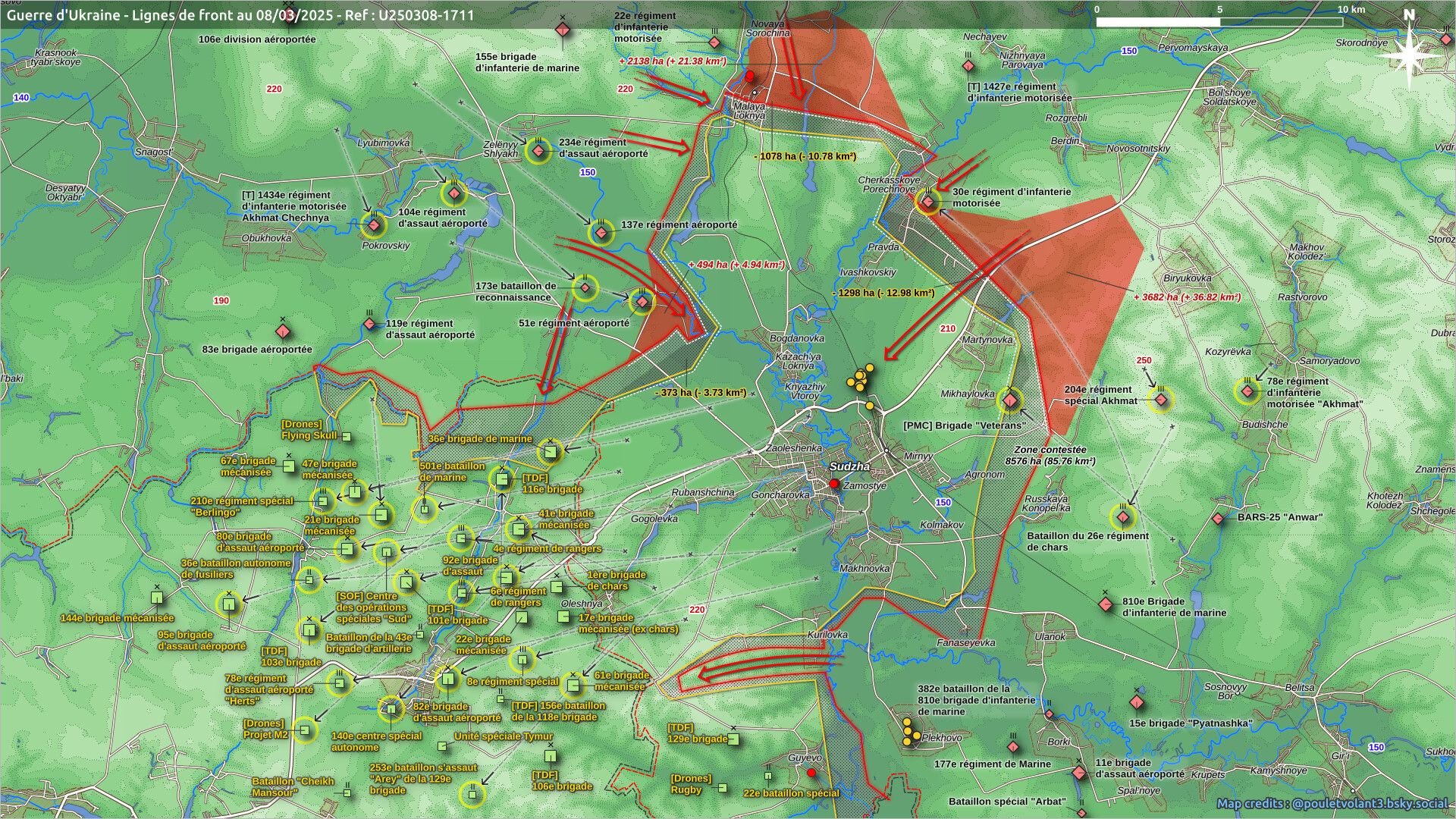Viewport: 1456px width, 819px height.
Task: Click the Kurilovka village label
Action: tap(827, 634)
